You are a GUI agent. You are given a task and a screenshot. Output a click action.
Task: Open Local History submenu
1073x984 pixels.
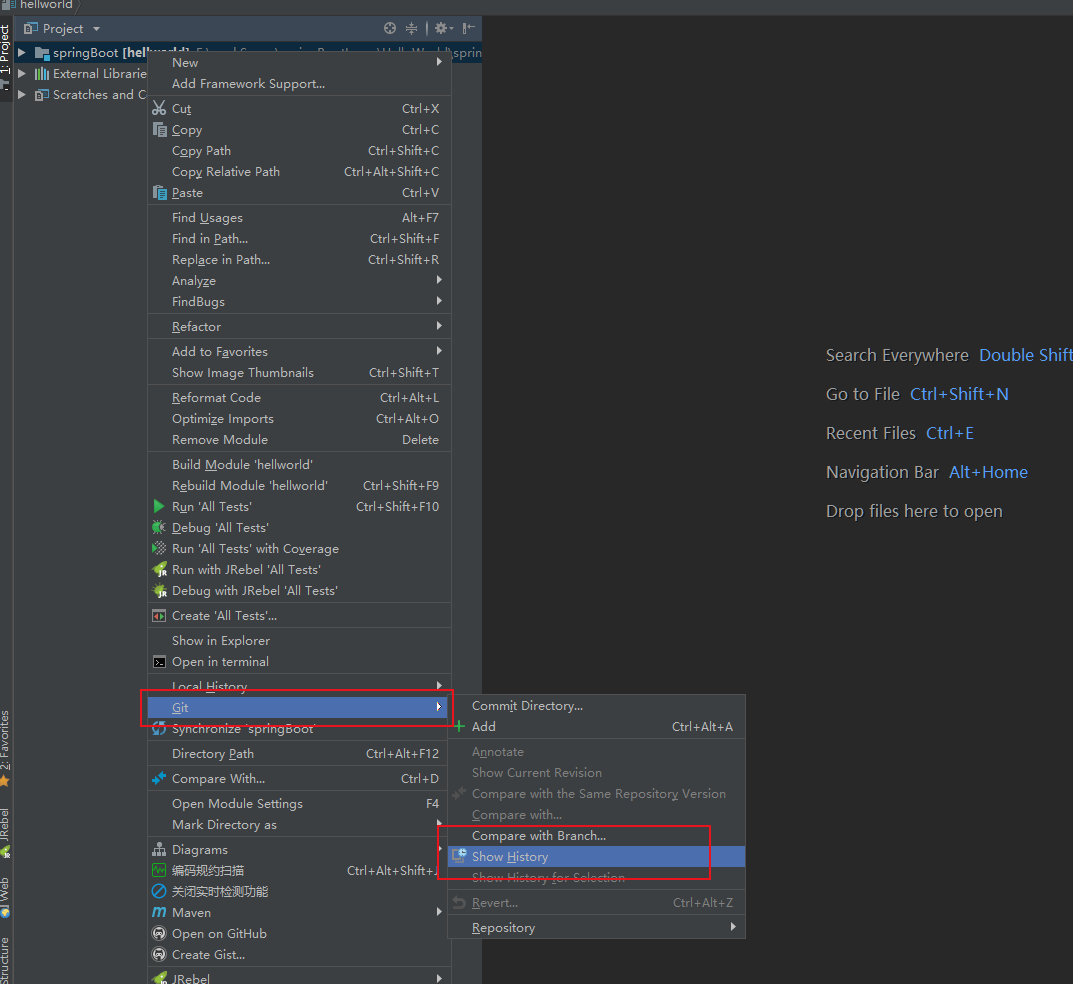[x=299, y=686]
